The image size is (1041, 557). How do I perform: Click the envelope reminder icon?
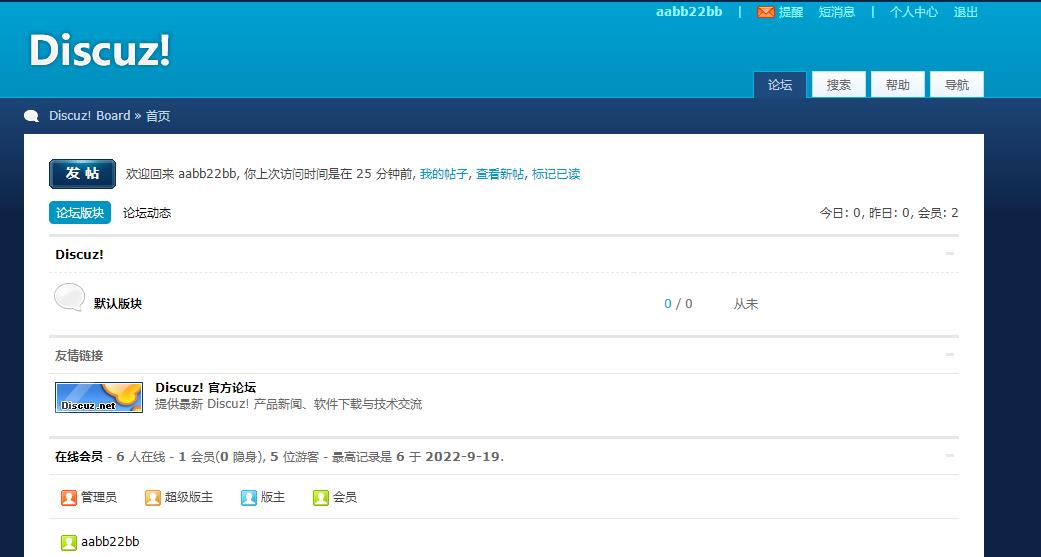(x=766, y=12)
